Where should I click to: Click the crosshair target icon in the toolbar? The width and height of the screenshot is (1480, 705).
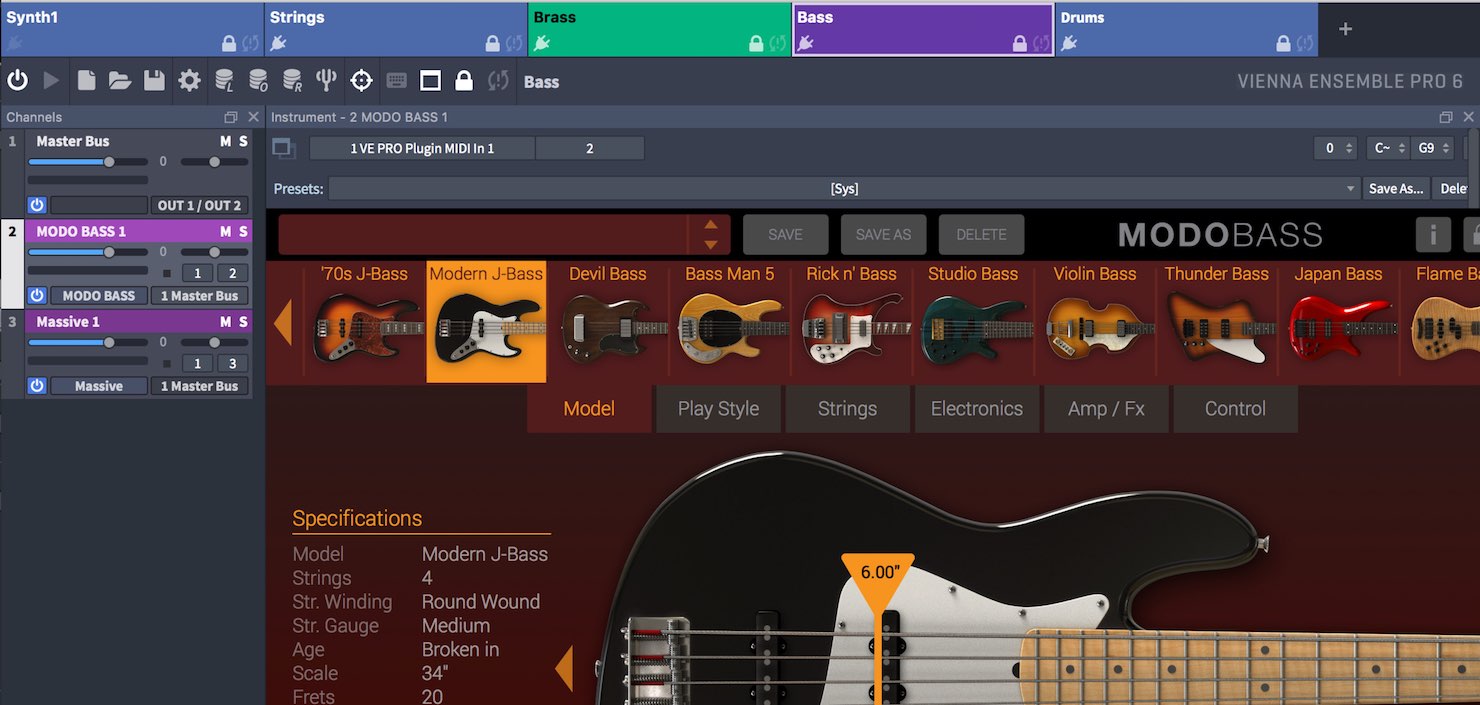pos(361,81)
